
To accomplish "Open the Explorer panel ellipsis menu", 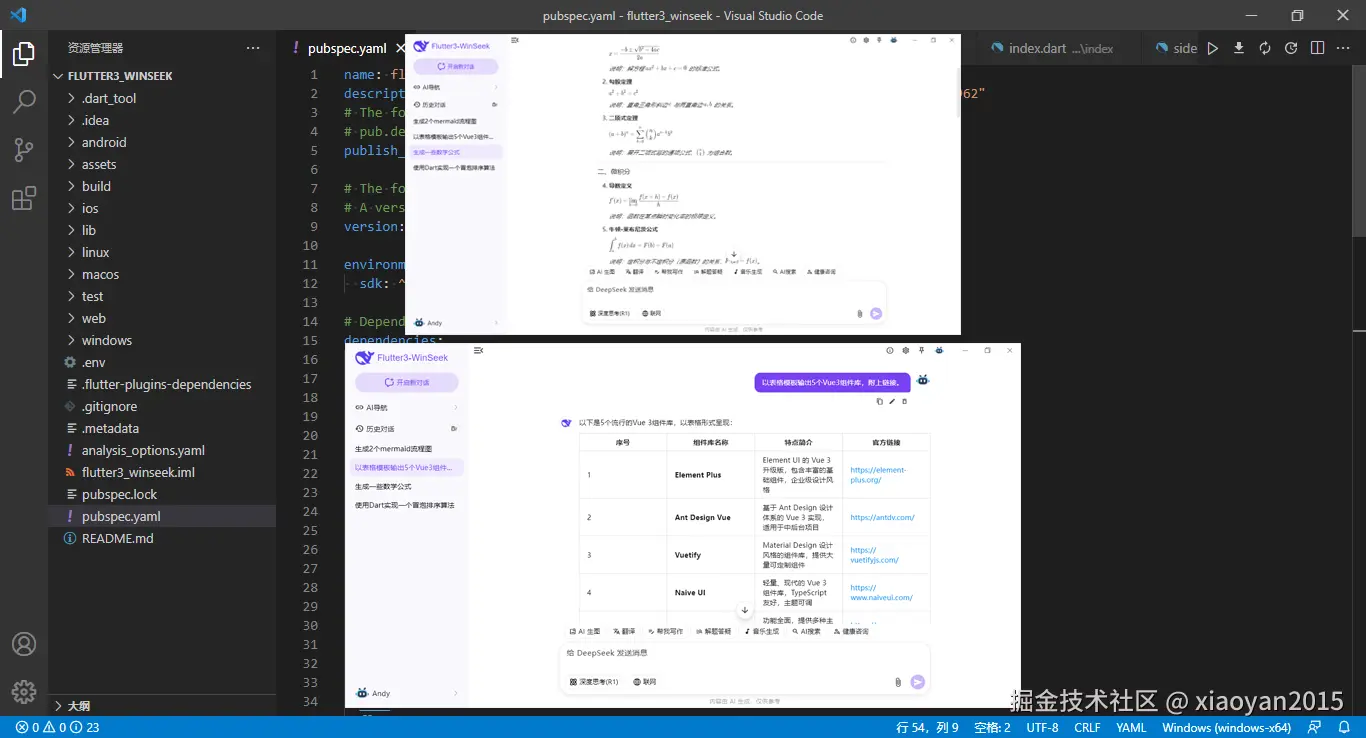I will pyautogui.click(x=253, y=48).
